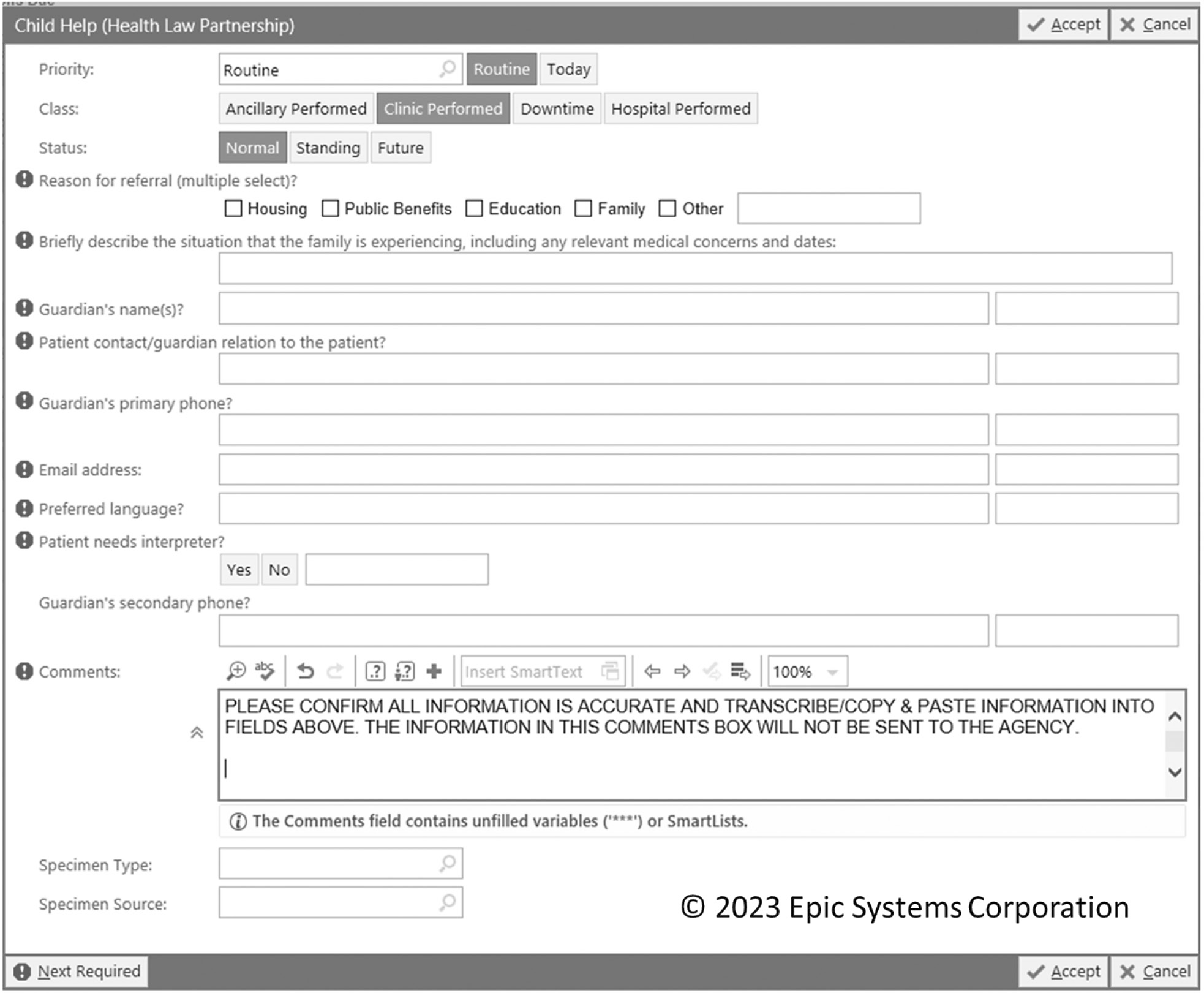This screenshot has width=1204, height=993.
Task: Tick the Education referral reason
Action: (x=474, y=209)
